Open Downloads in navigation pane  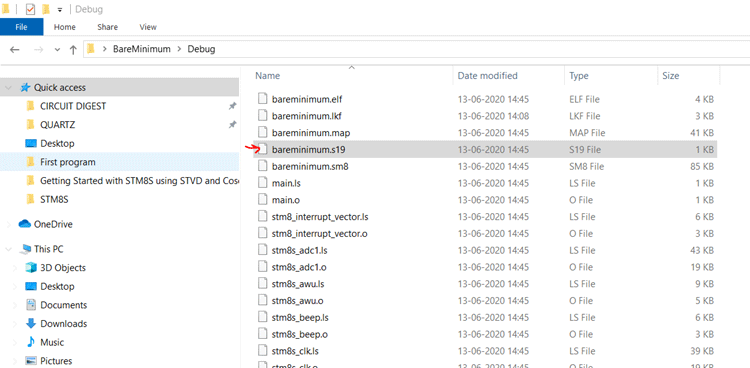[64, 323]
